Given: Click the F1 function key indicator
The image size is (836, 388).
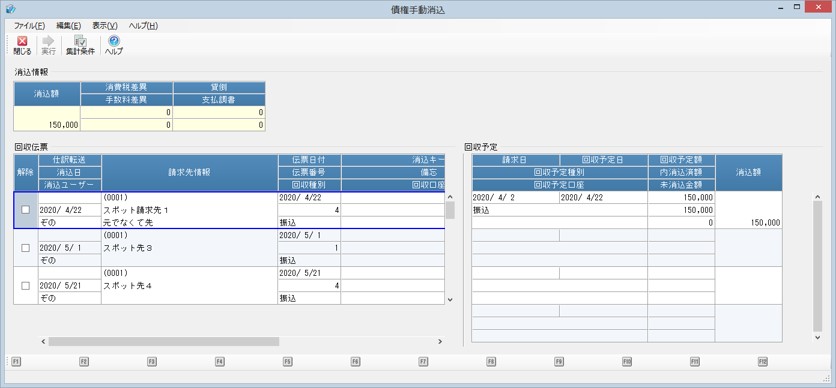Looking at the screenshot, I should click(16, 361).
